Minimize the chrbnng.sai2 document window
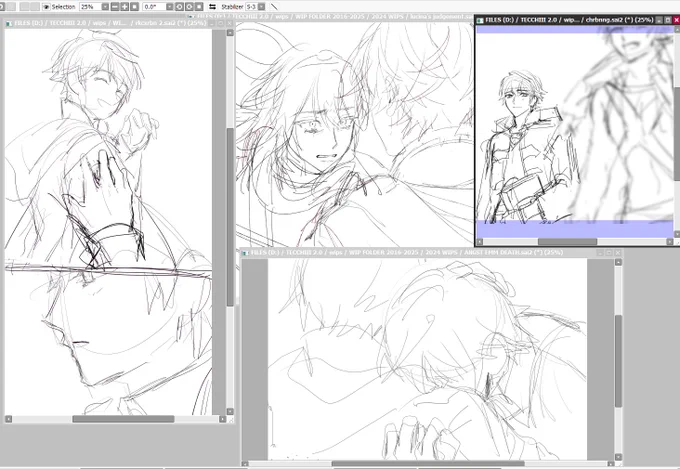Viewport: 680px width, 469px height. (659, 20)
